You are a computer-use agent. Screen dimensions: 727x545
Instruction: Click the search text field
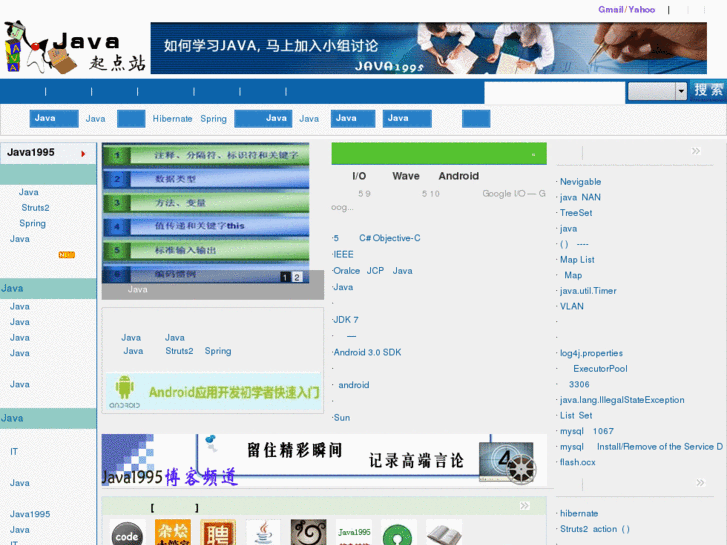click(555, 91)
